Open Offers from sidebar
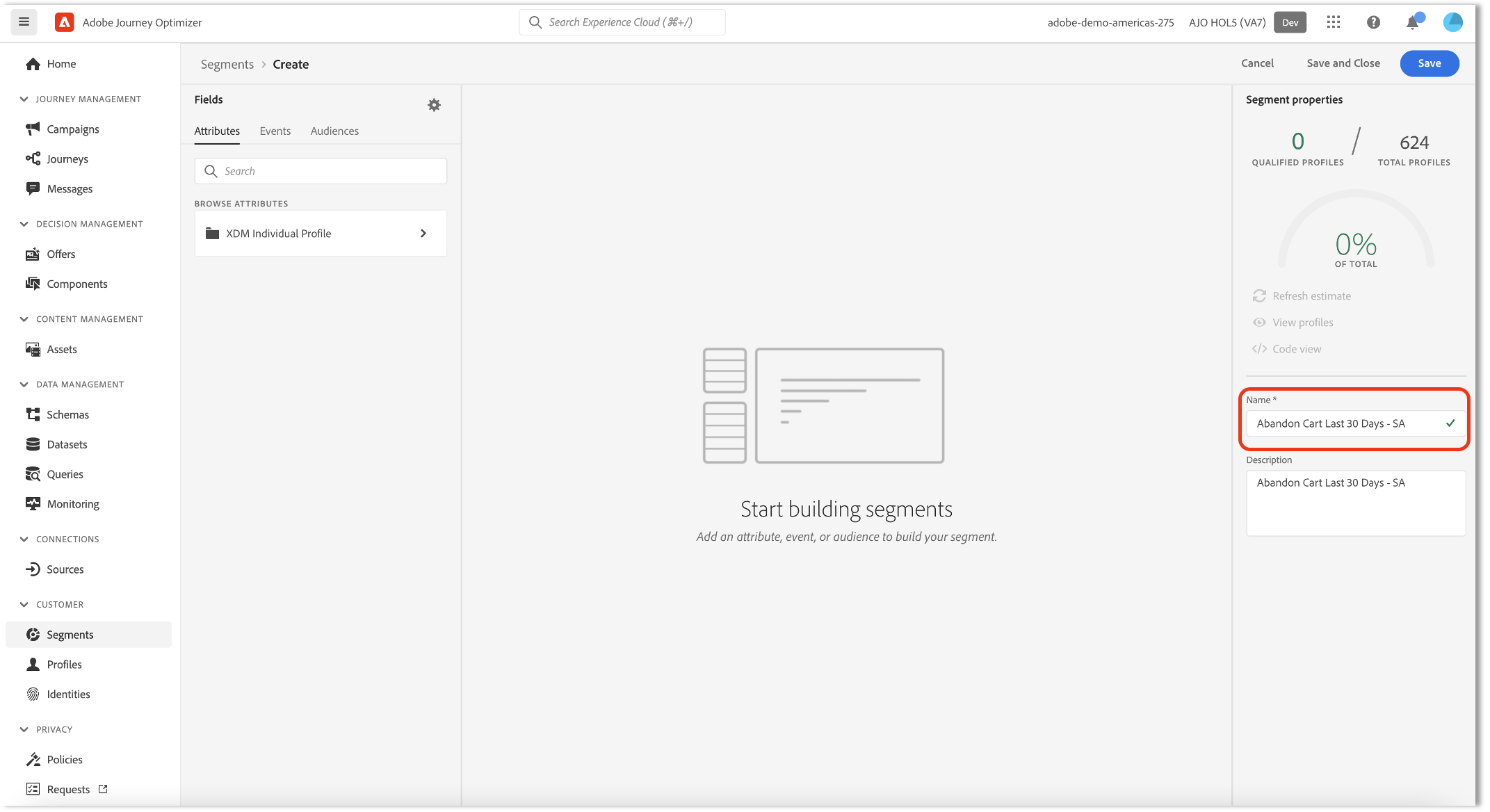 [x=50, y=254]
